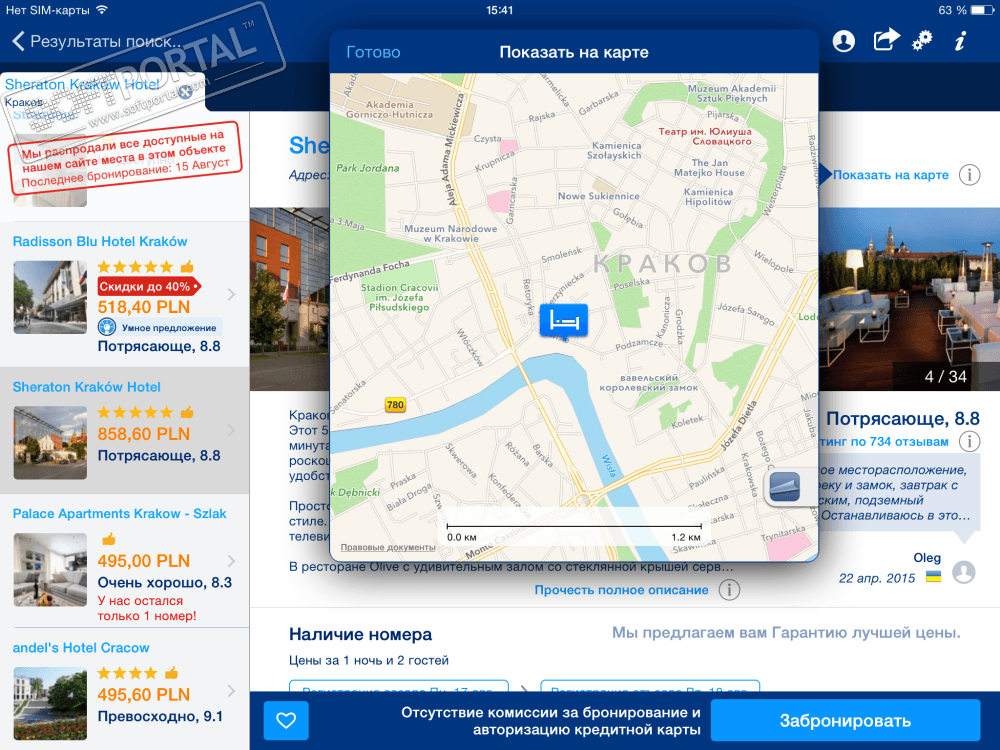Open settings gears icon
This screenshot has width=1000, height=750.
click(x=922, y=41)
